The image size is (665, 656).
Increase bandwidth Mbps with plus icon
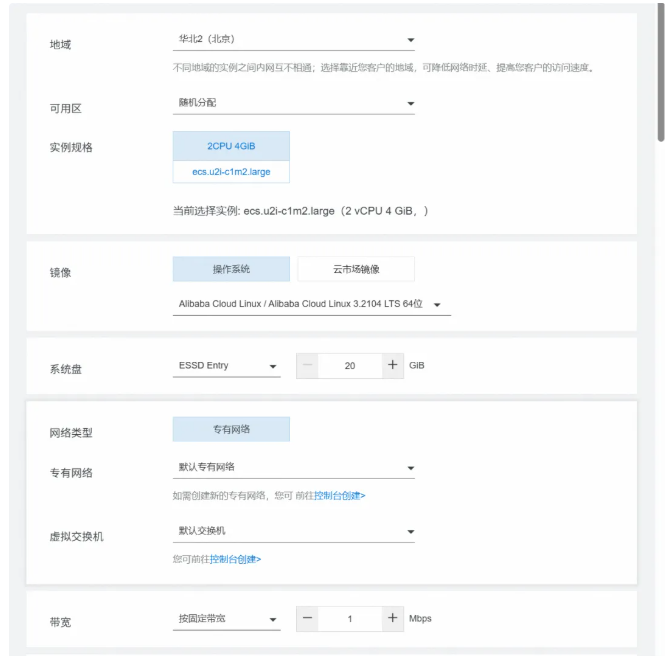392,619
